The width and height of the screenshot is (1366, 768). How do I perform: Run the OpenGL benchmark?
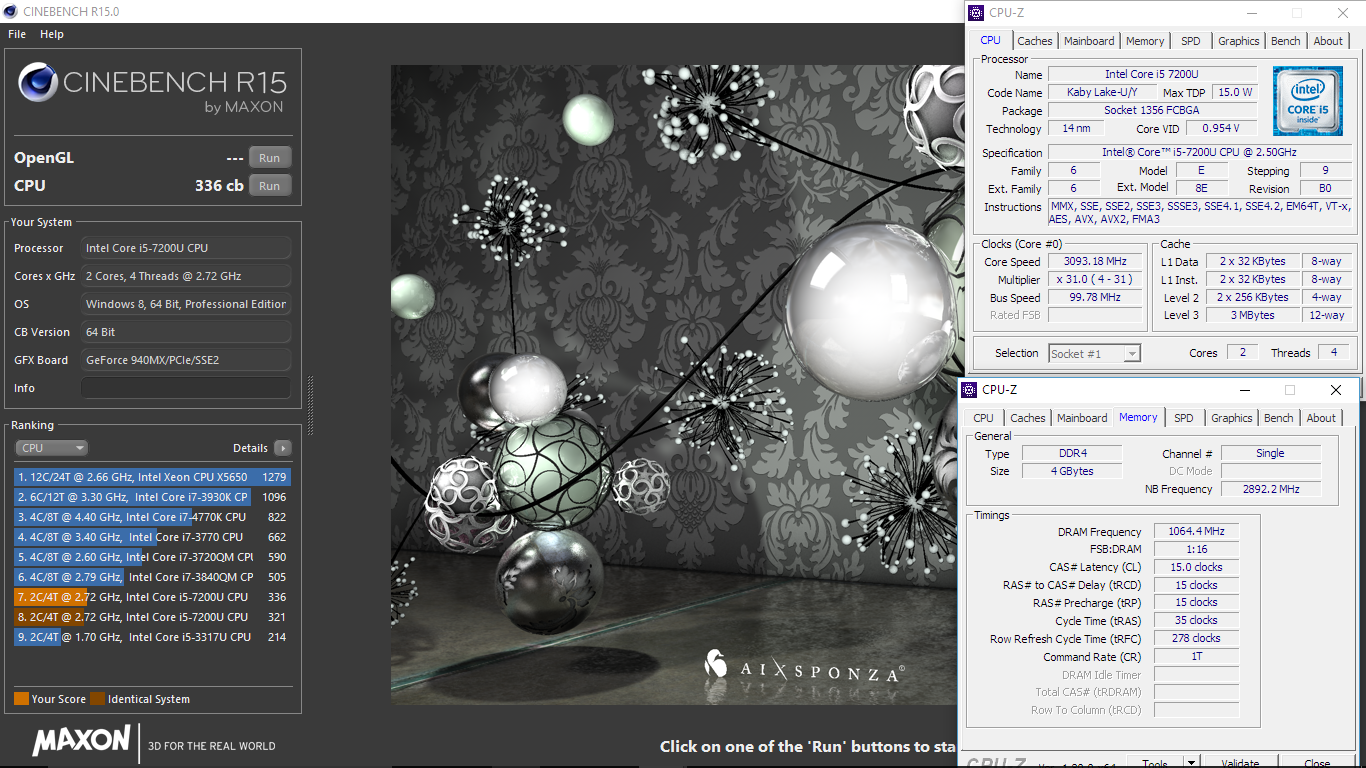tap(270, 157)
